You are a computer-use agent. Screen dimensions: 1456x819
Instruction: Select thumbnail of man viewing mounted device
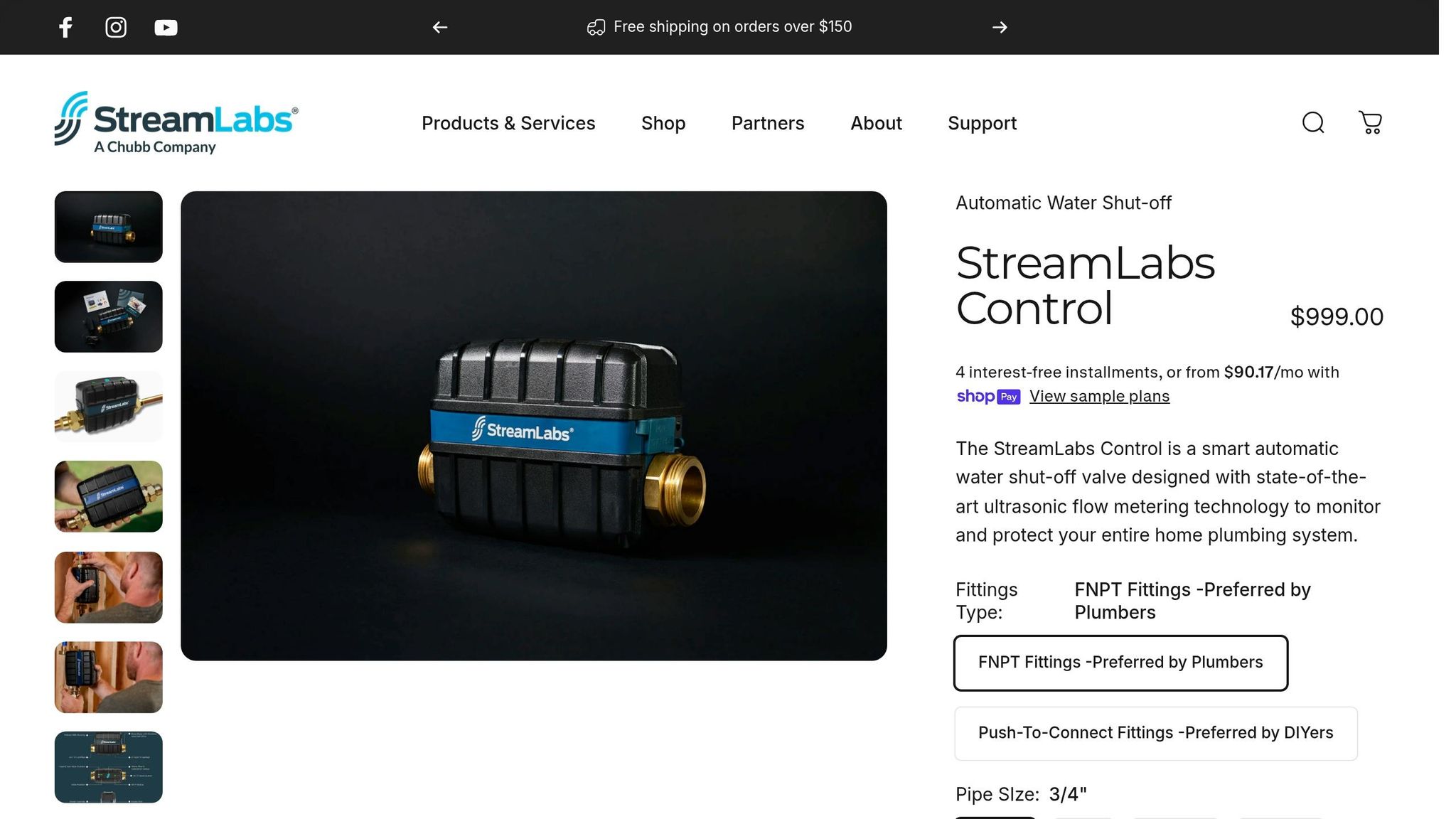tap(109, 678)
